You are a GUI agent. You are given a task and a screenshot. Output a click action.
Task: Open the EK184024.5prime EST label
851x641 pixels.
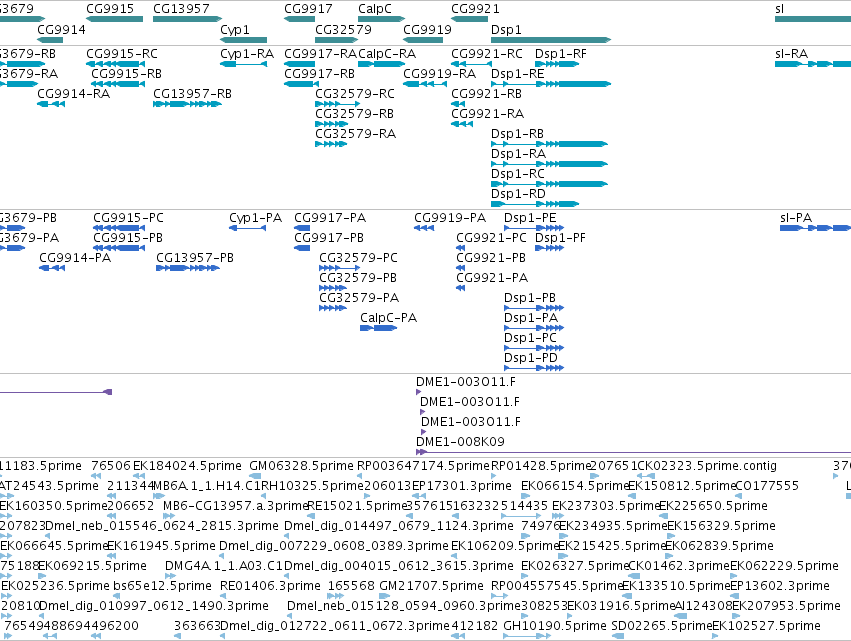point(187,466)
